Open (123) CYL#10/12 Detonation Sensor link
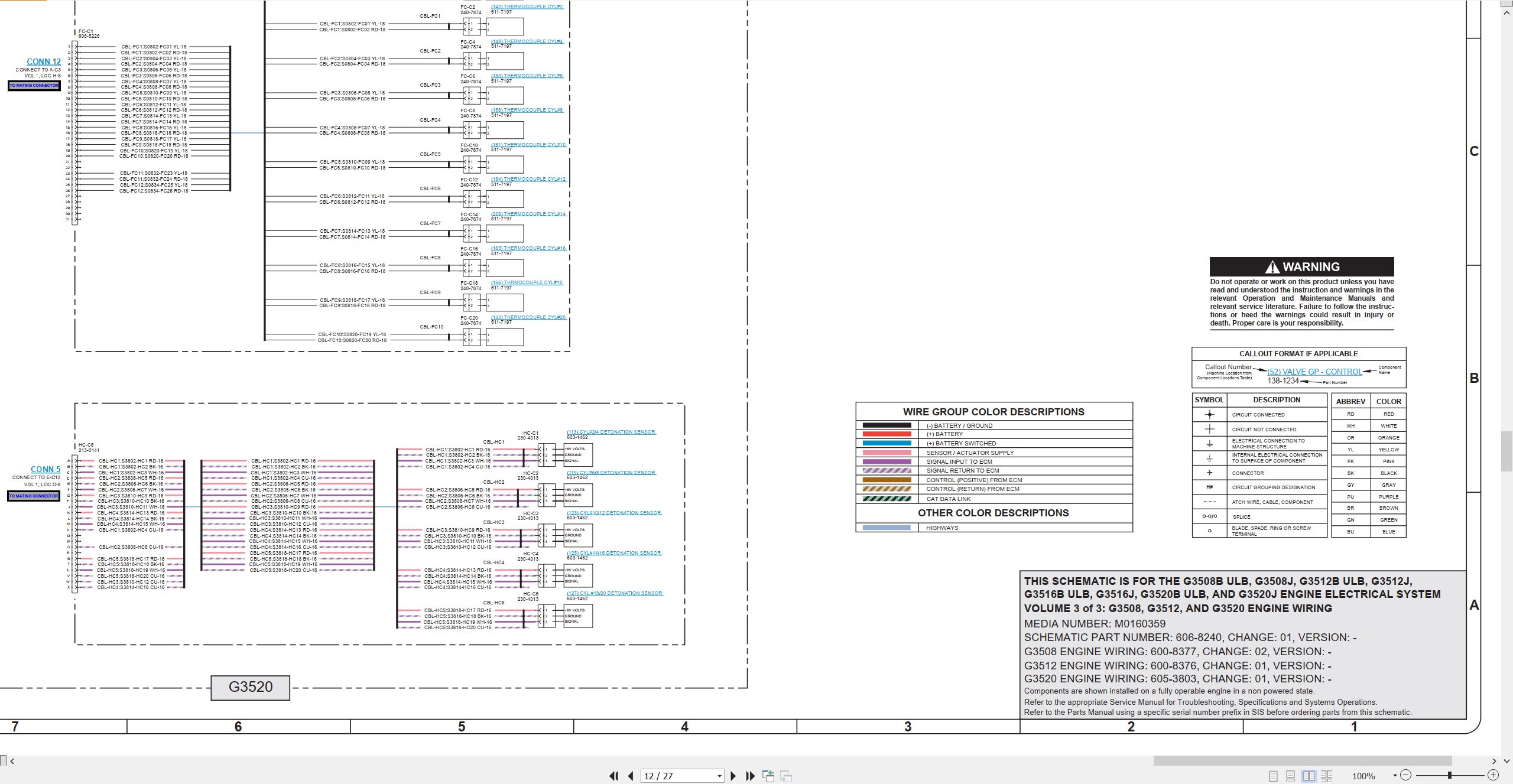 614,513
